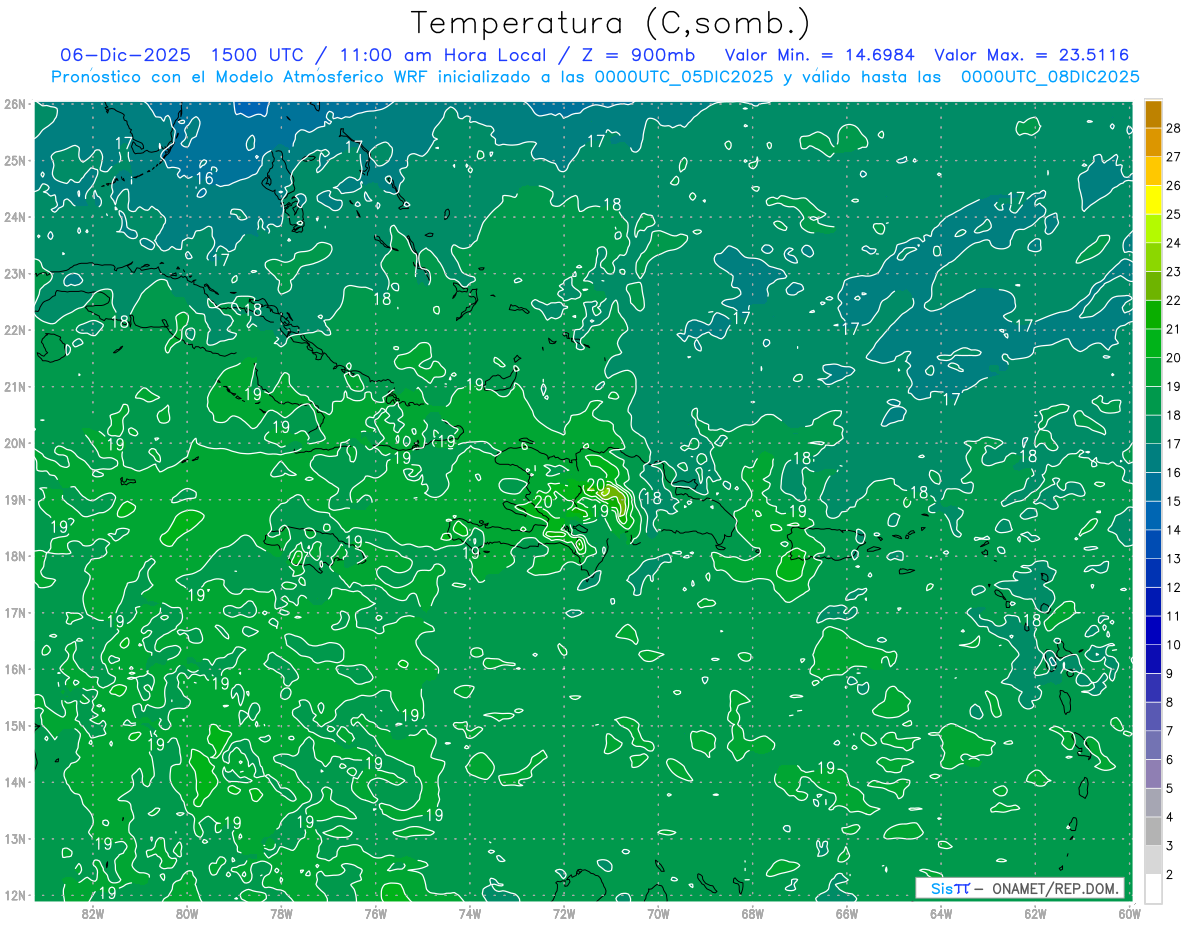Viewport: 1200px width, 927px height.
Task: Click the initialization stamp '0000UTC_05DIC2025'
Action: point(684,77)
